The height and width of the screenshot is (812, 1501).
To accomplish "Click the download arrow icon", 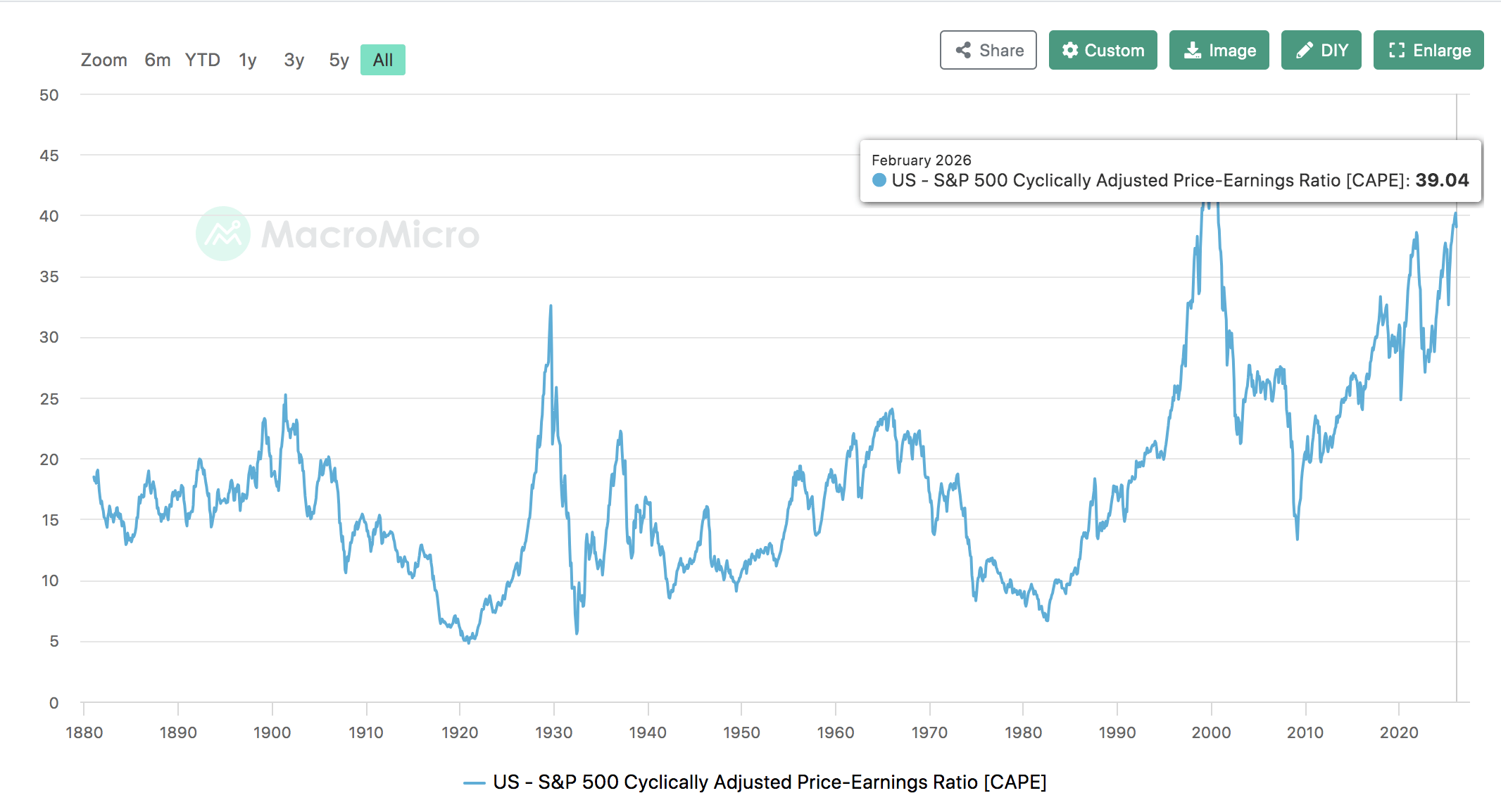I will tap(1193, 50).
